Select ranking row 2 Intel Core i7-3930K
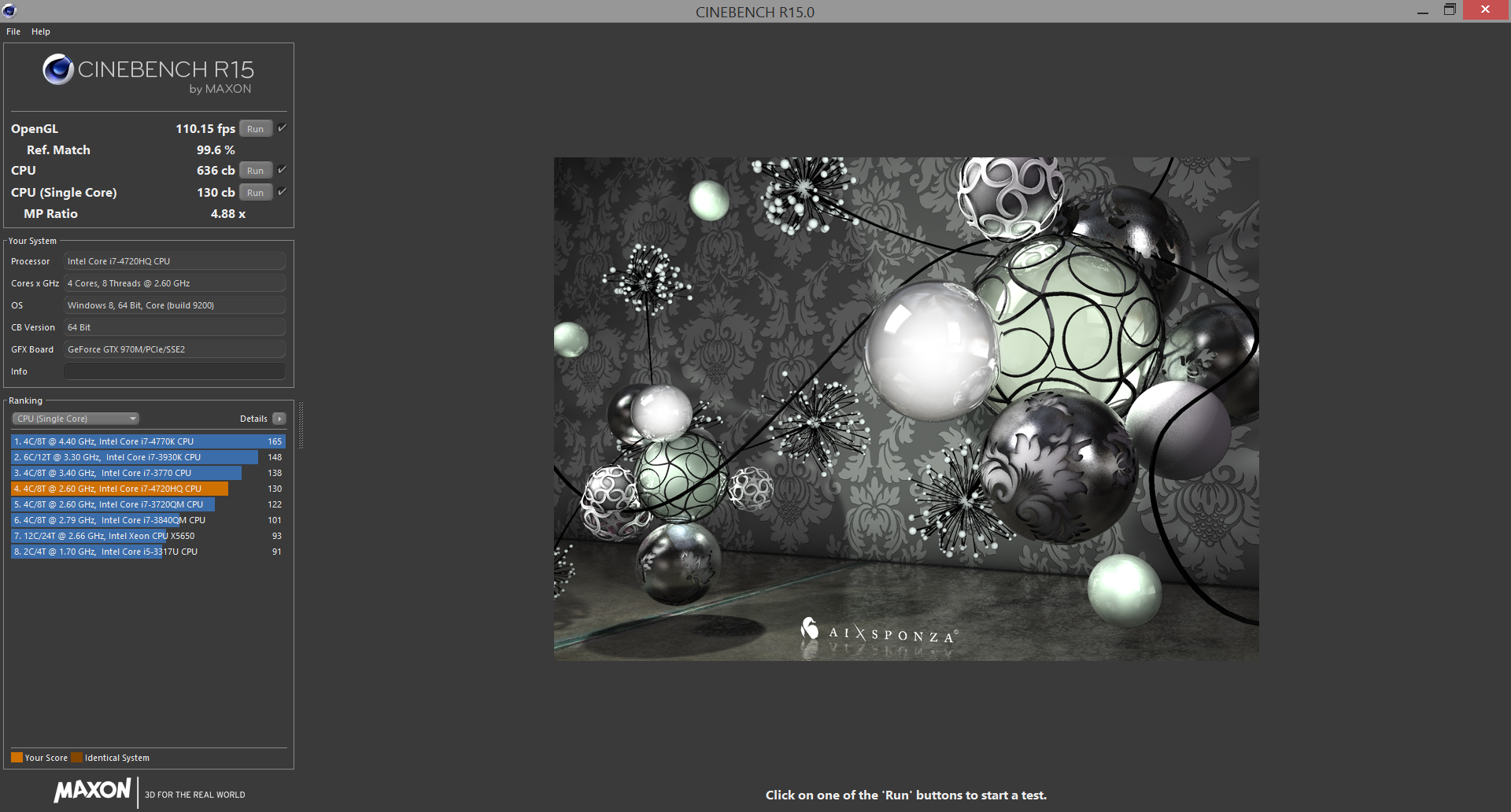The image size is (1511, 812). (x=148, y=457)
